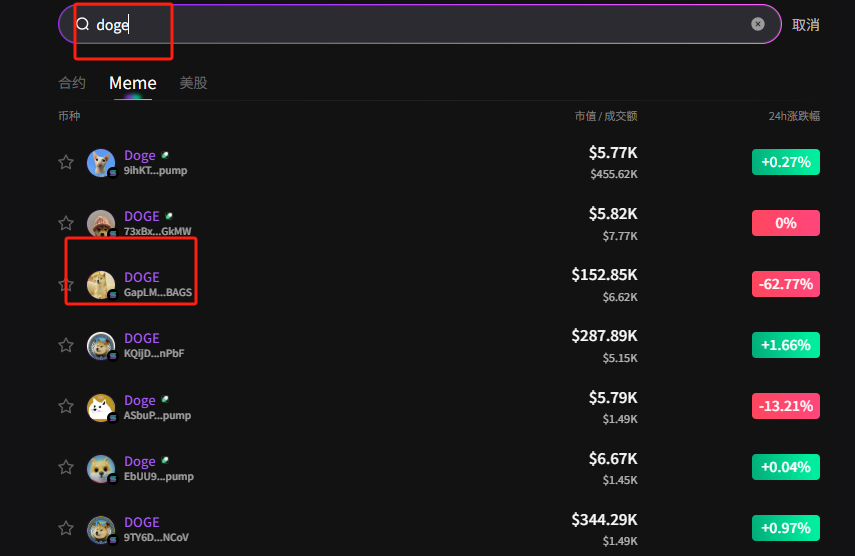The image size is (855, 556).
Task: Click the Doge EbUU9...pump shiba avatar
Action: coord(101,469)
